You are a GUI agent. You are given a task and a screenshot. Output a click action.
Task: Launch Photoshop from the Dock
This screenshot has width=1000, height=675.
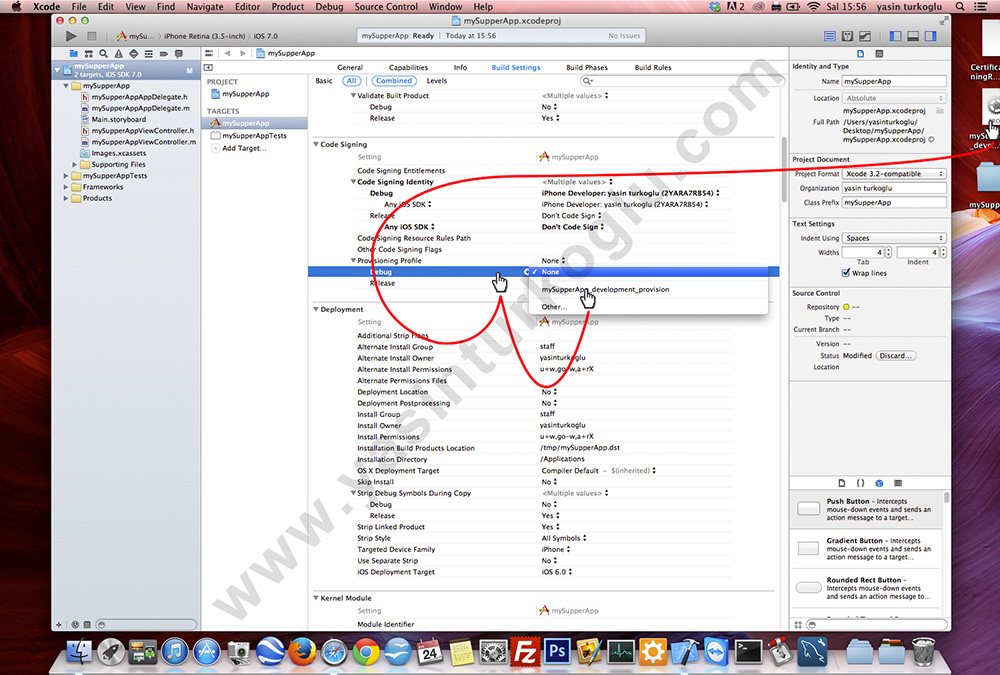pos(557,652)
